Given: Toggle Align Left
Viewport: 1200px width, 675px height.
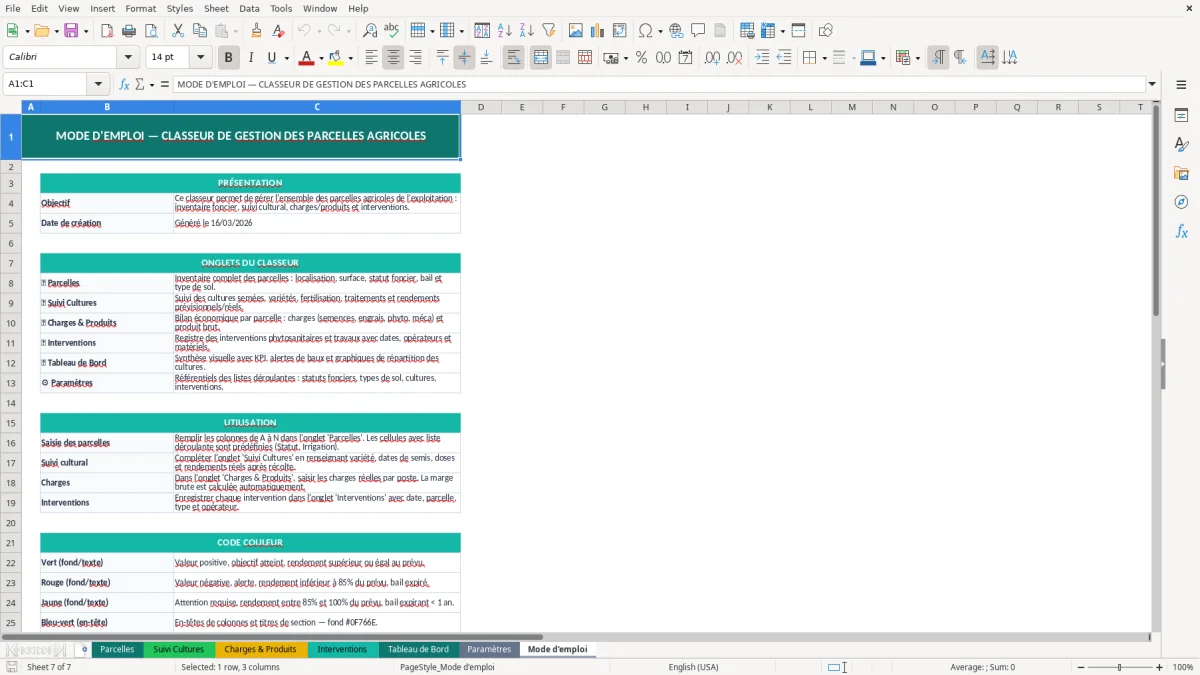Looking at the screenshot, I should pyautogui.click(x=371, y=58).
